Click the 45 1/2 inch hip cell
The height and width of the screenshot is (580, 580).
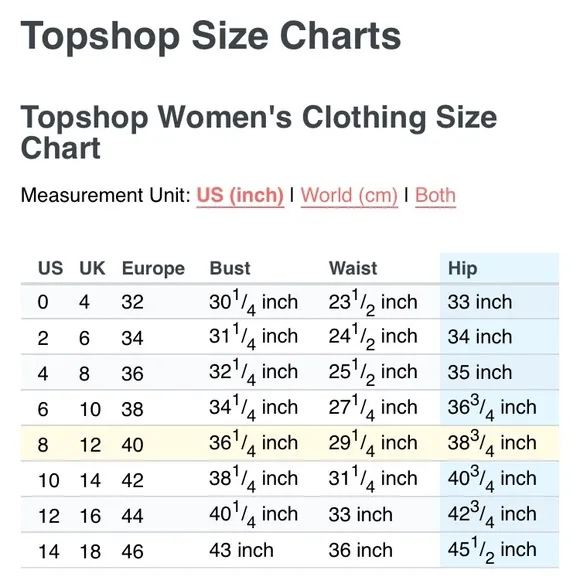click(x=492, y=551)
